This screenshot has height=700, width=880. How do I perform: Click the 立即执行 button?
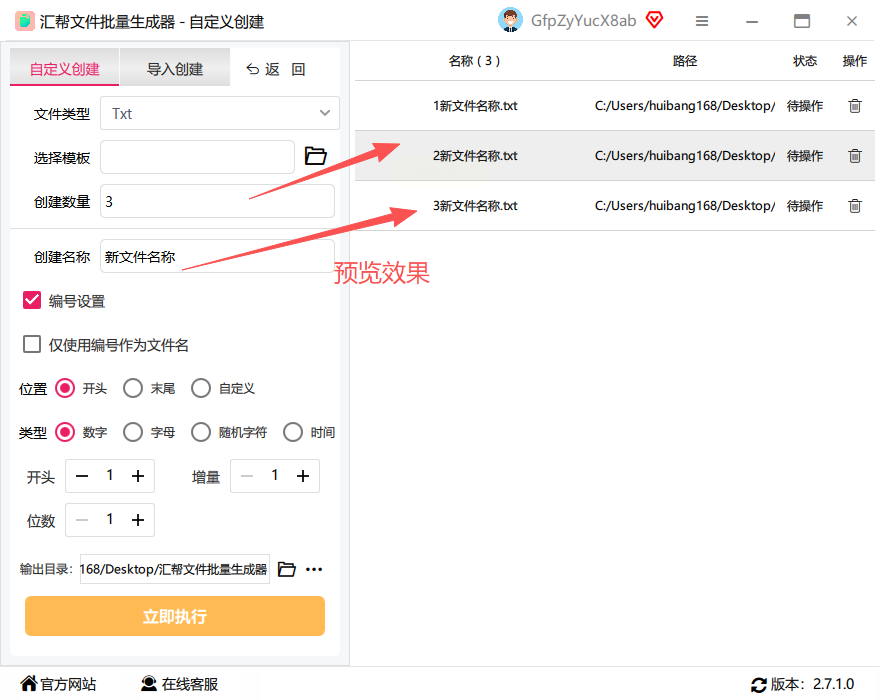tap(175, 616)
